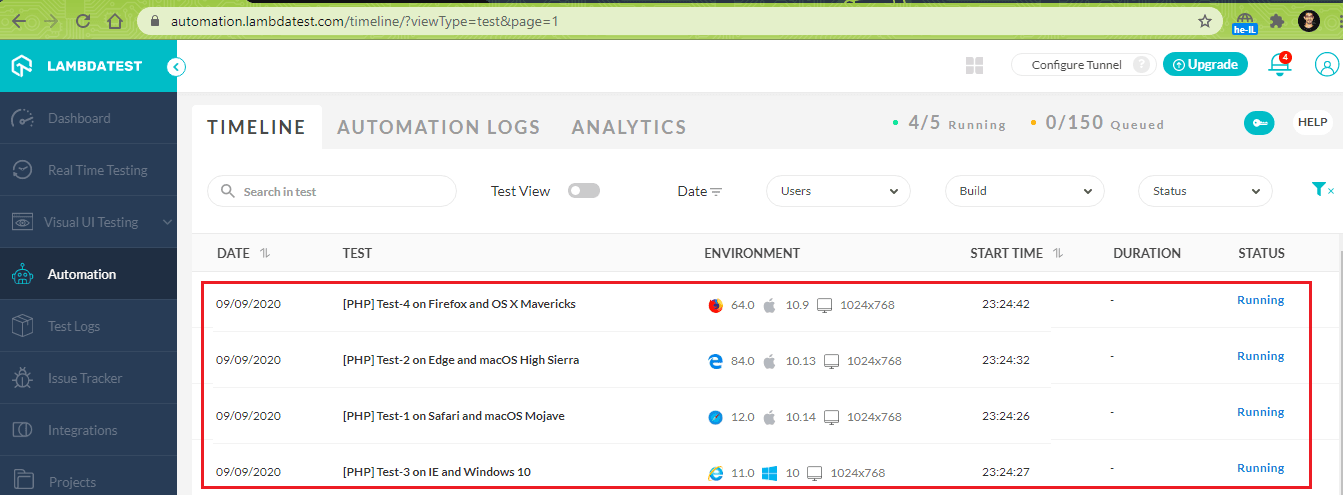Click start time 23:24:42

point(1006,305)
